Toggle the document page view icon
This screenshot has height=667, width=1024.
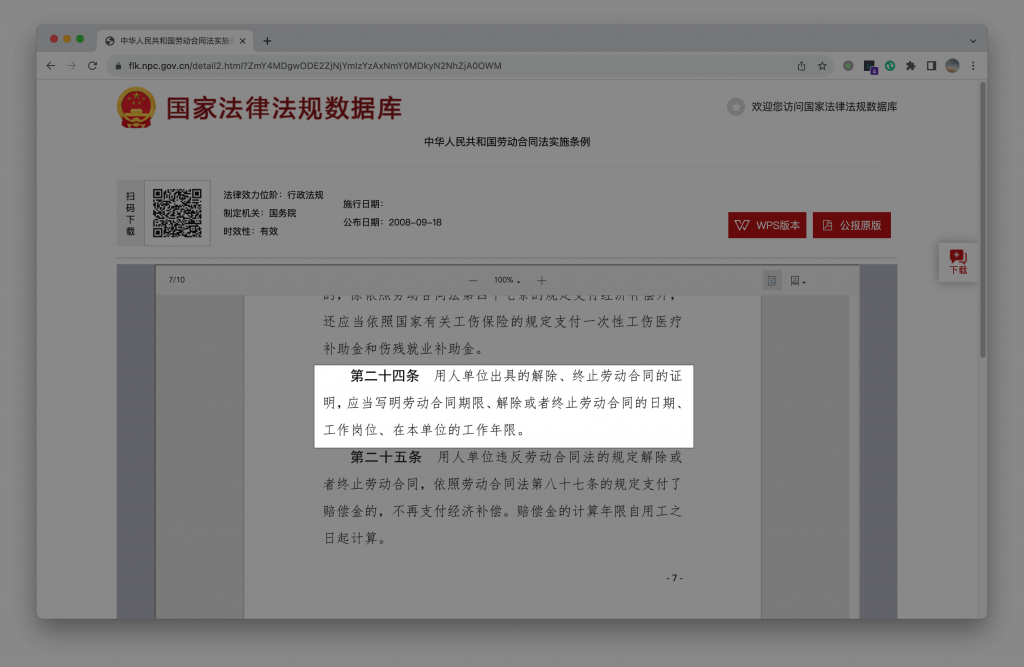click(772, 281)
